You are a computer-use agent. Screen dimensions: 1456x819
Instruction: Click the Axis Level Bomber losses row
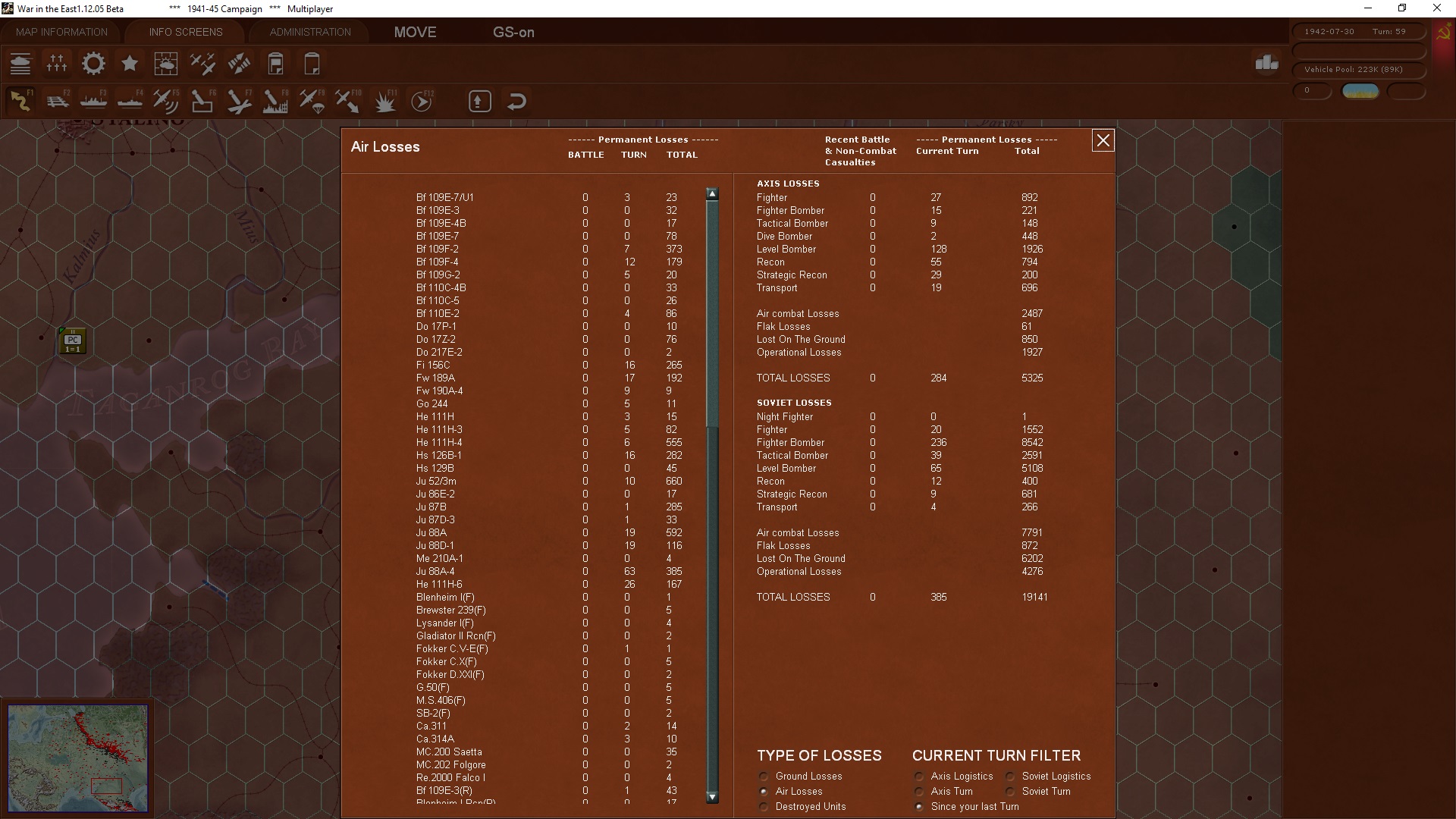(x=900, y=249)
